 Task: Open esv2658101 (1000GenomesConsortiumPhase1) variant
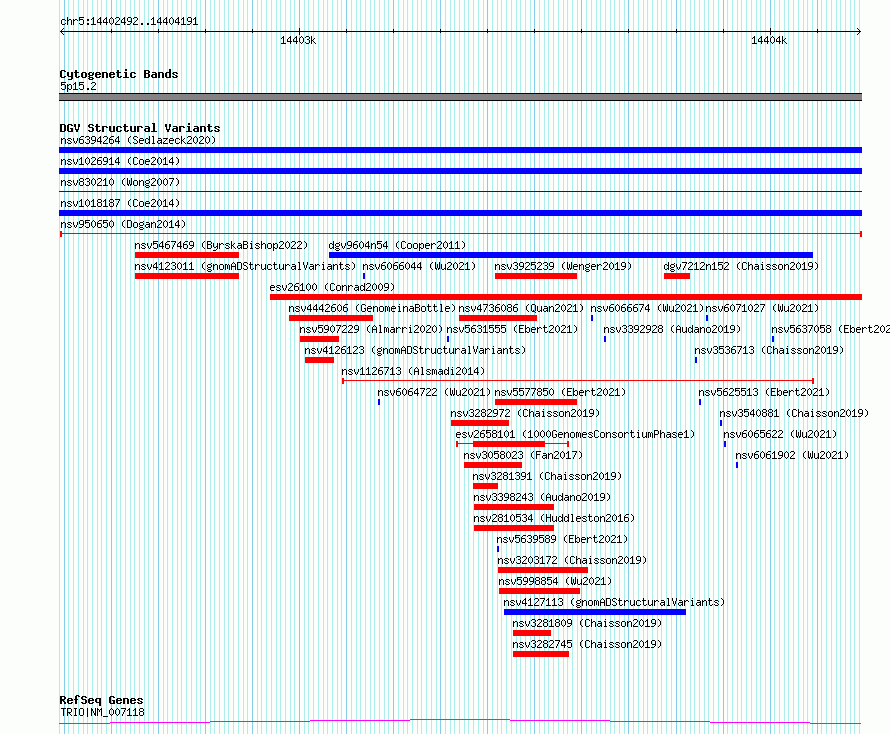[575, 434]
